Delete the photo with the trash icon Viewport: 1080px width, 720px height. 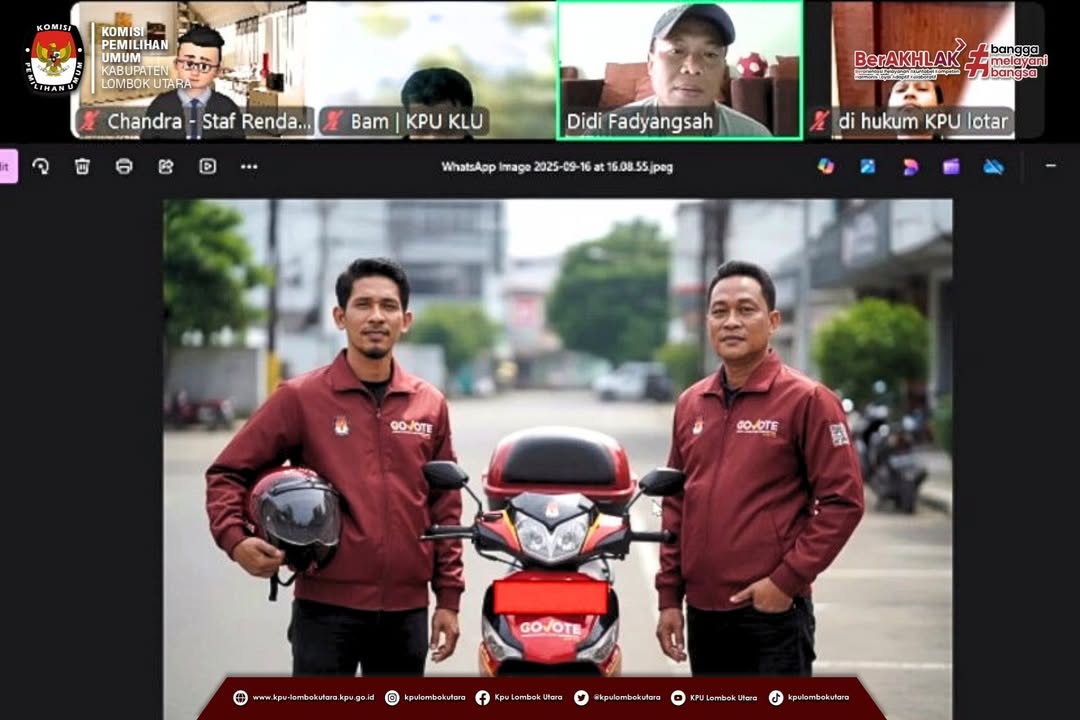click(82, 166)
